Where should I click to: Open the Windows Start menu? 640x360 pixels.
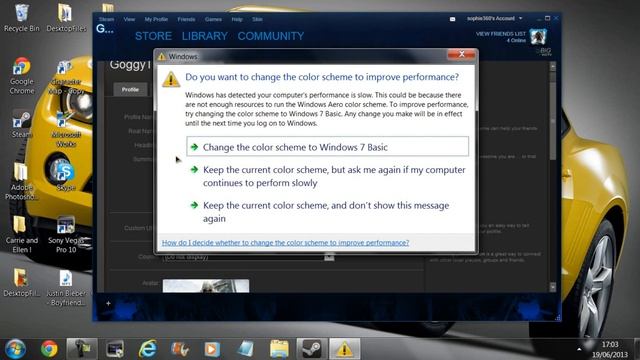click(x=15, y=349)
